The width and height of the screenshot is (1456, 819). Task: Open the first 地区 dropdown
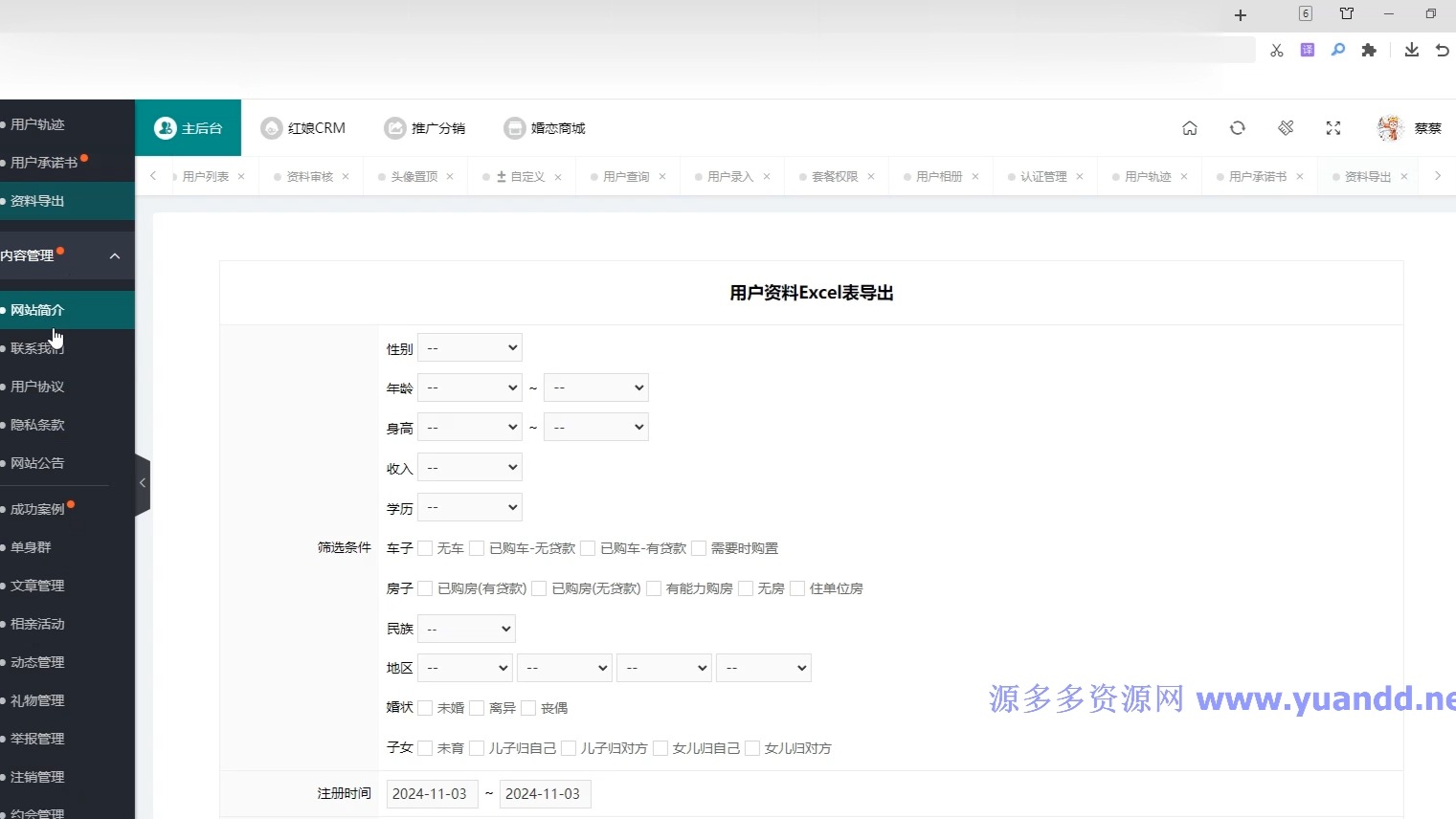click(465, 668)
